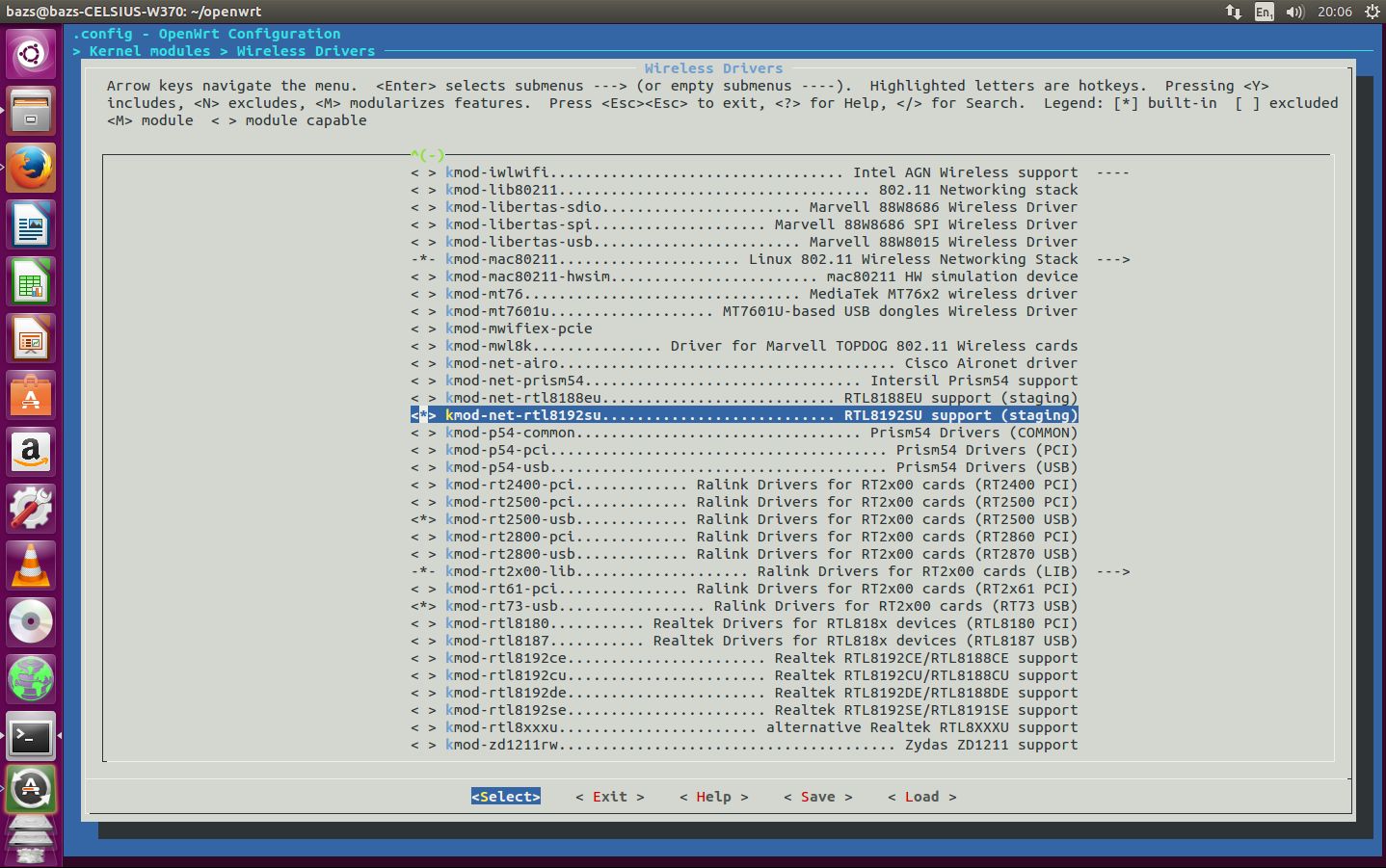This screenshot has width=1386, height=868.
Task: Click Kernel modules in the breadcrumb
Action: coord(150,51)
